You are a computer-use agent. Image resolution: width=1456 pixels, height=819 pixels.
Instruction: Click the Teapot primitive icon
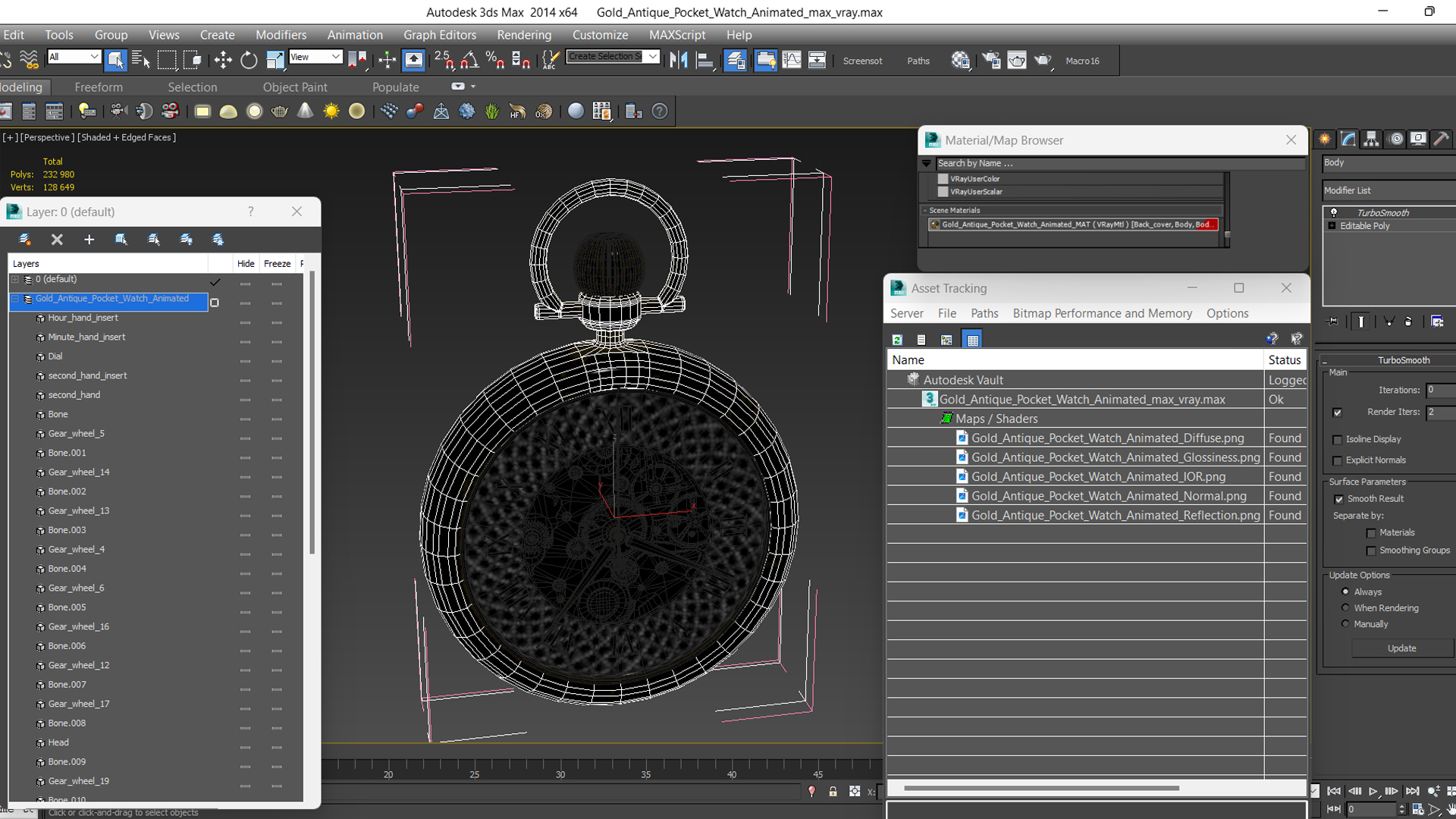click(x=280, y=111)
